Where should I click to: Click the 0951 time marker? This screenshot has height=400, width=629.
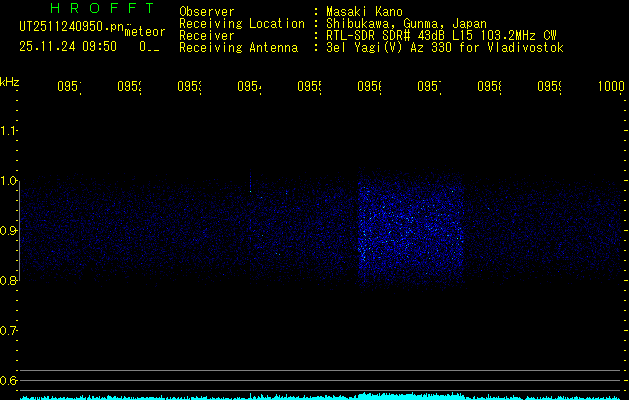[69, 86]
